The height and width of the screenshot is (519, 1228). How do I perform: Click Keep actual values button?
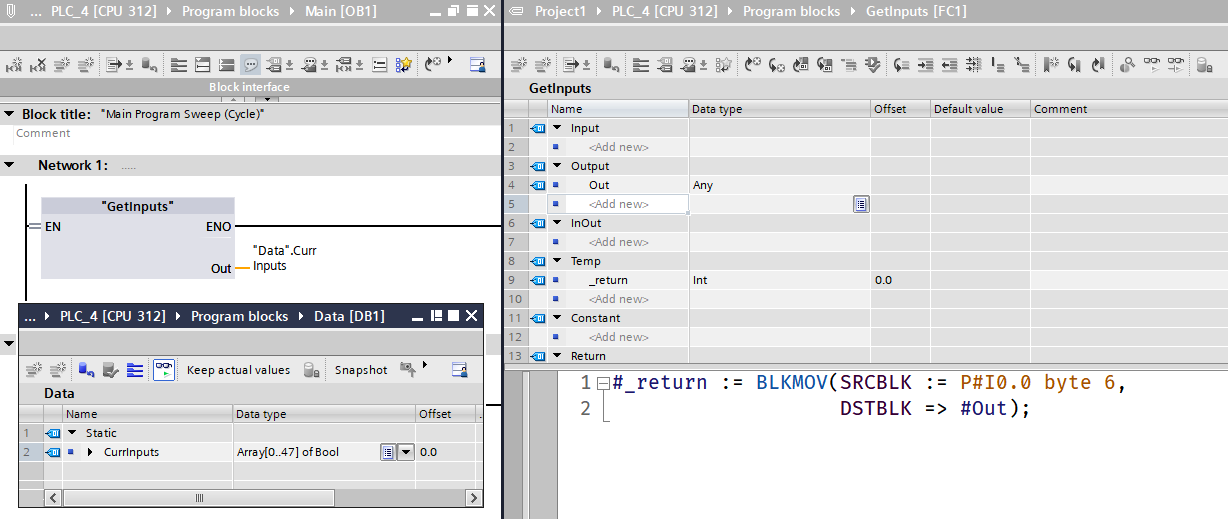238,370
